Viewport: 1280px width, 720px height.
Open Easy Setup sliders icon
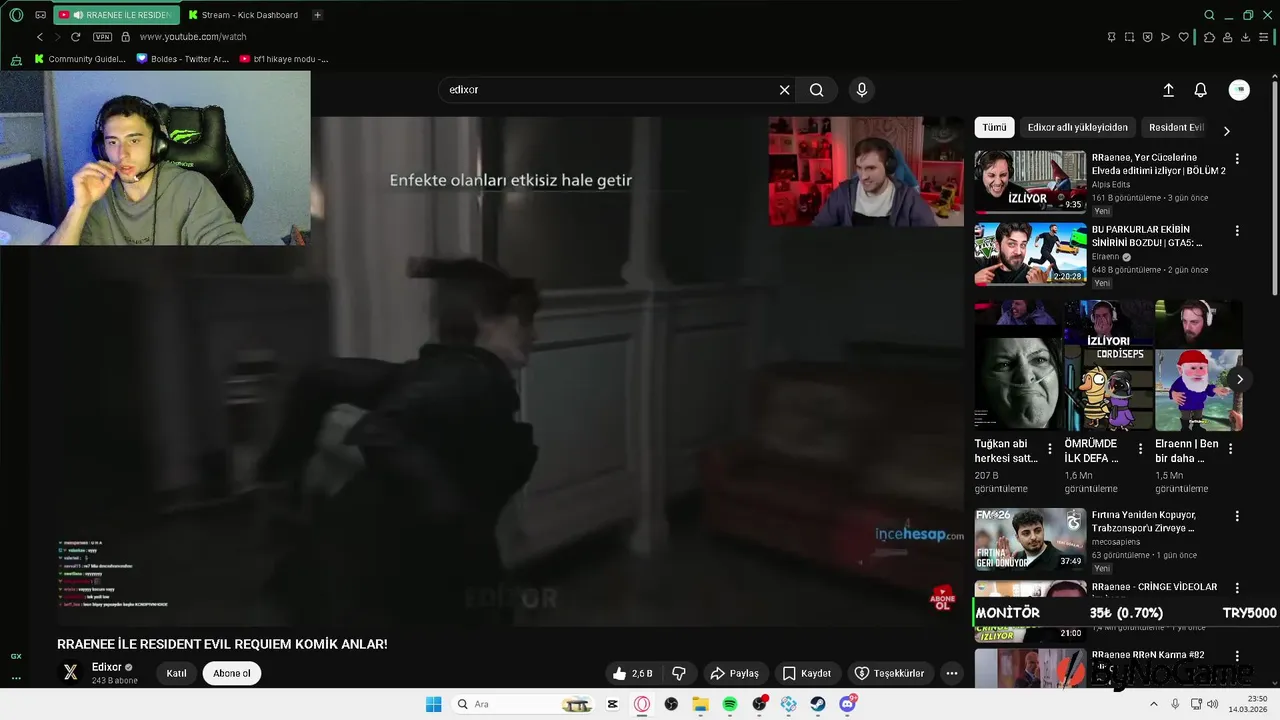click(1264, 37)
